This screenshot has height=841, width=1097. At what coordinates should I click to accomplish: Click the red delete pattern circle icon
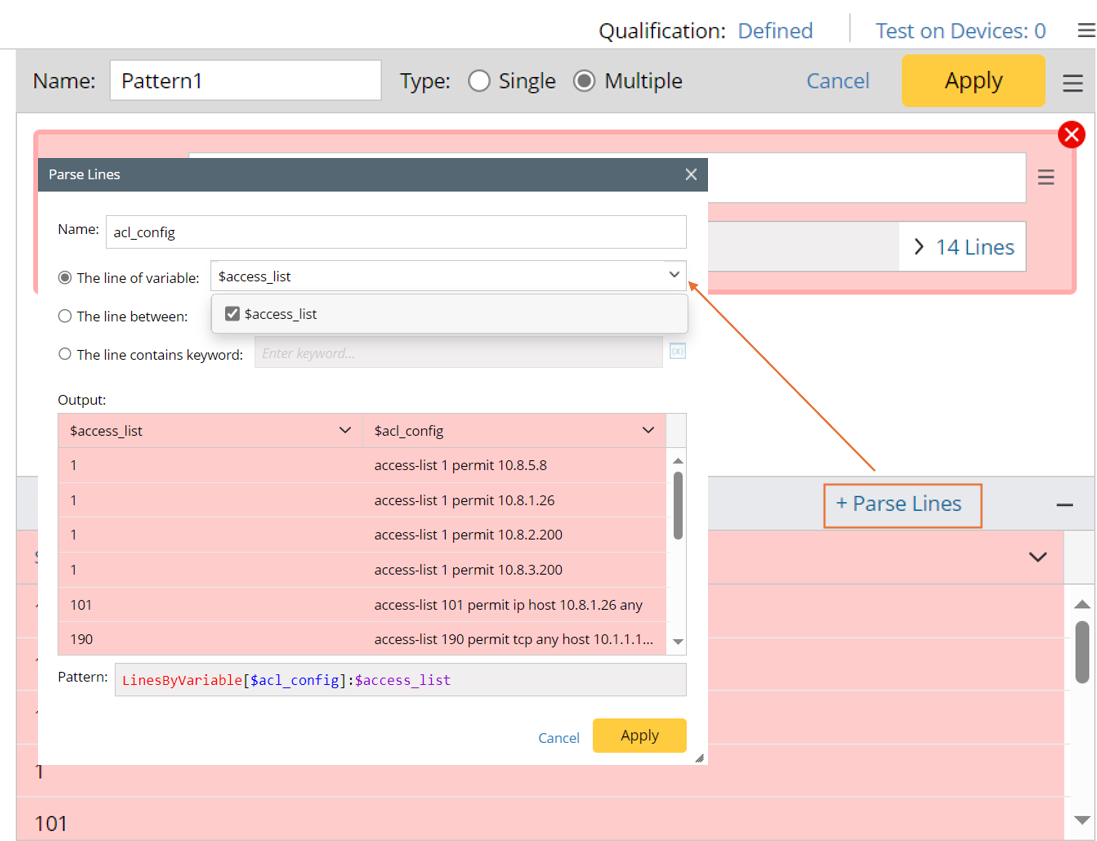pyautogui.click(x=1071, y=135)
